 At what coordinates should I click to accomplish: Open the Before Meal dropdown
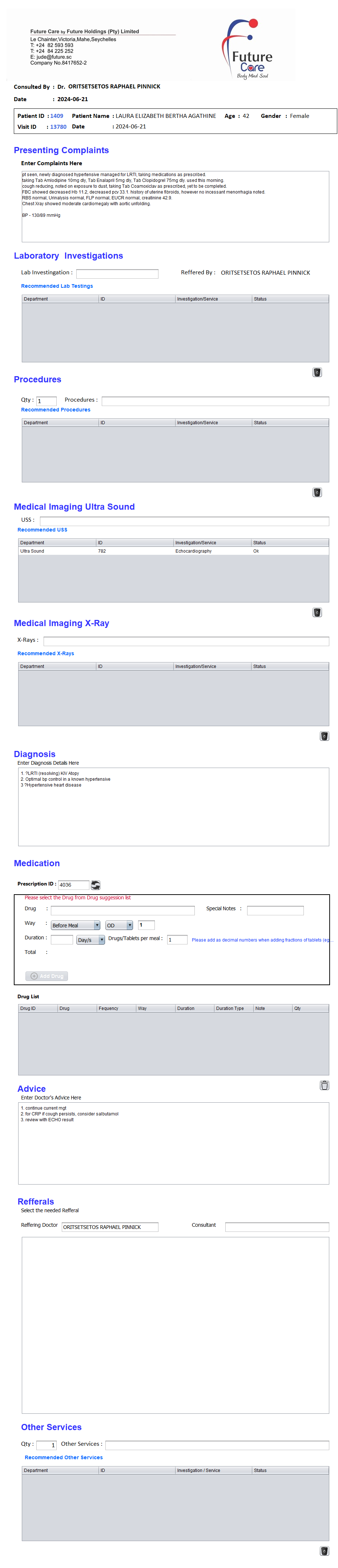[75, 925]
